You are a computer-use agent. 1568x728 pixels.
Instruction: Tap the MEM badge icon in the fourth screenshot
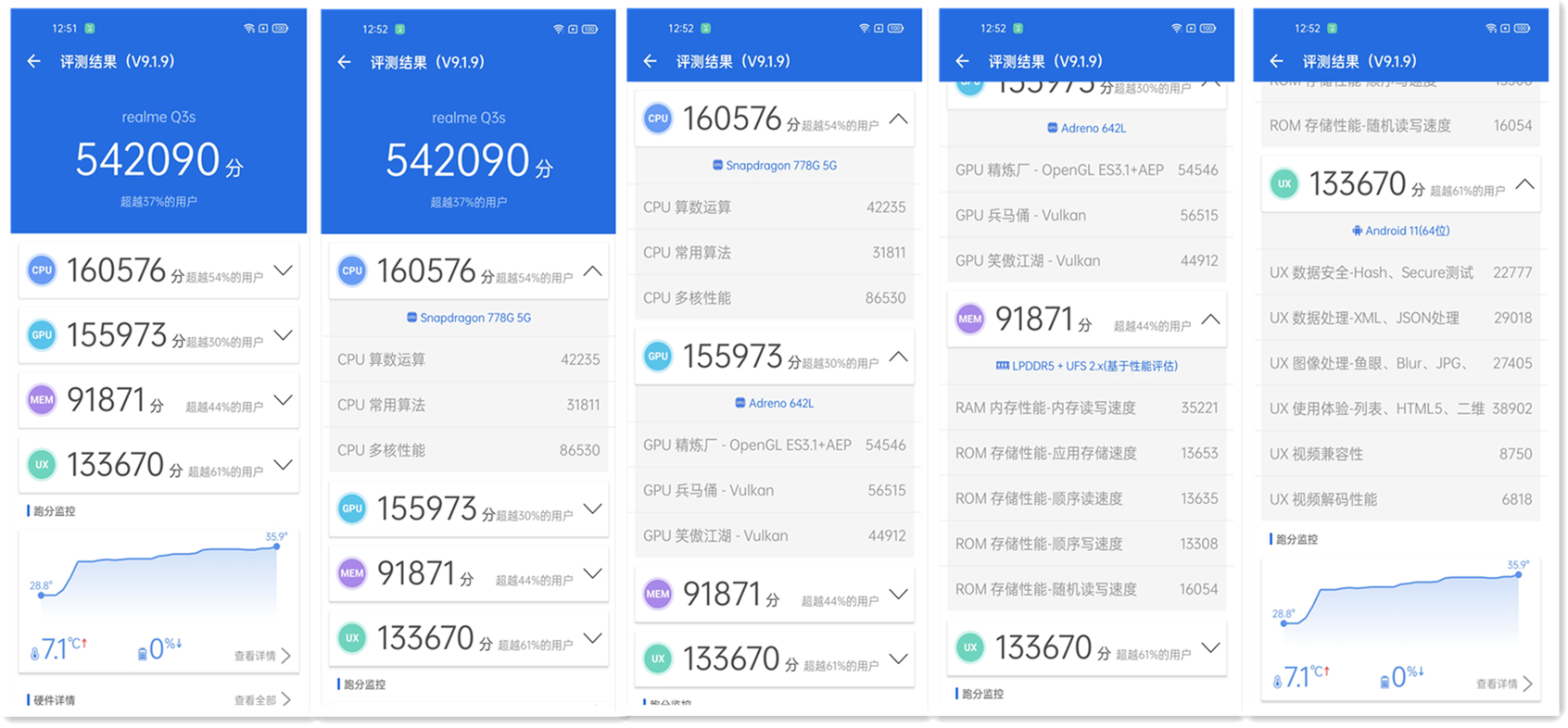tap(970, 320)
